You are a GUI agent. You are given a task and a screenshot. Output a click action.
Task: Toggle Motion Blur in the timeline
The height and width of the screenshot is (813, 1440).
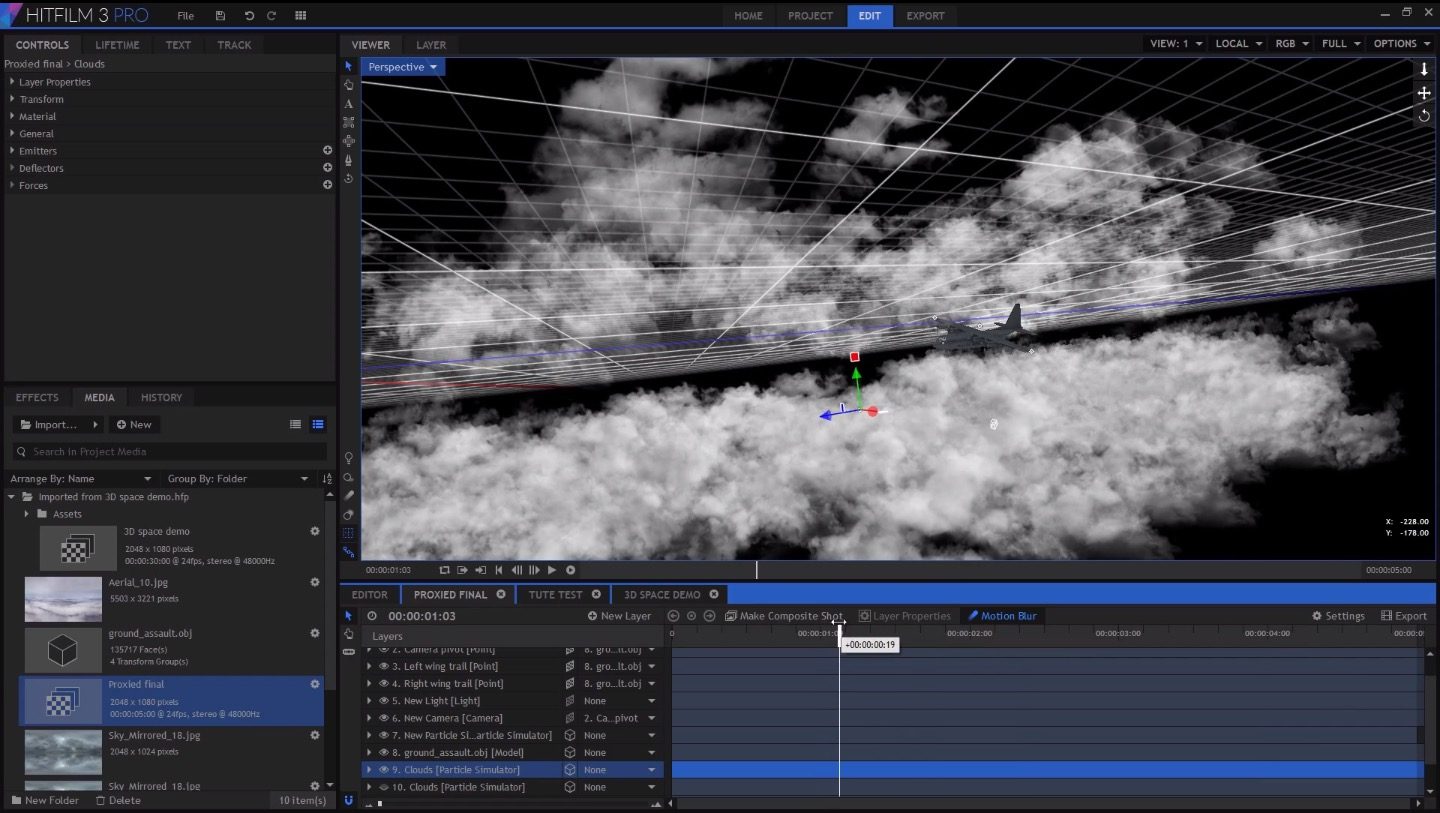(x=1002, y=616)
